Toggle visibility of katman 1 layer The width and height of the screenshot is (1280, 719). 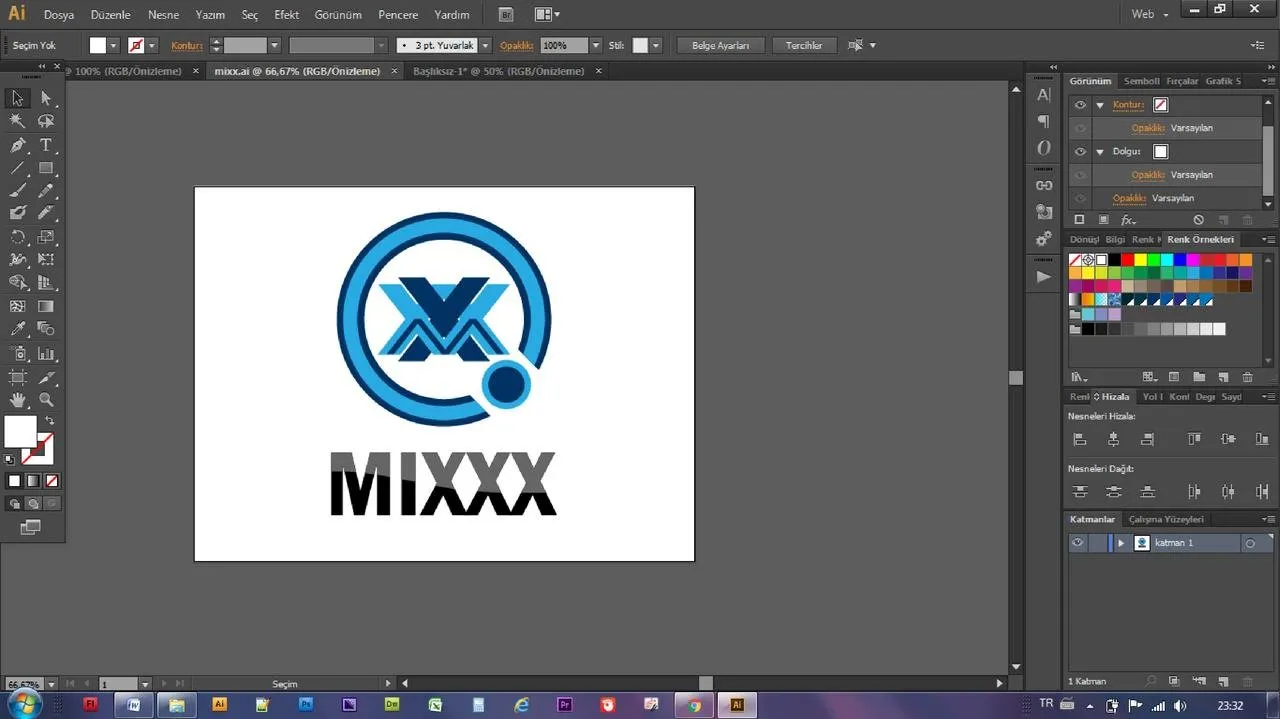click(1077, 543)
